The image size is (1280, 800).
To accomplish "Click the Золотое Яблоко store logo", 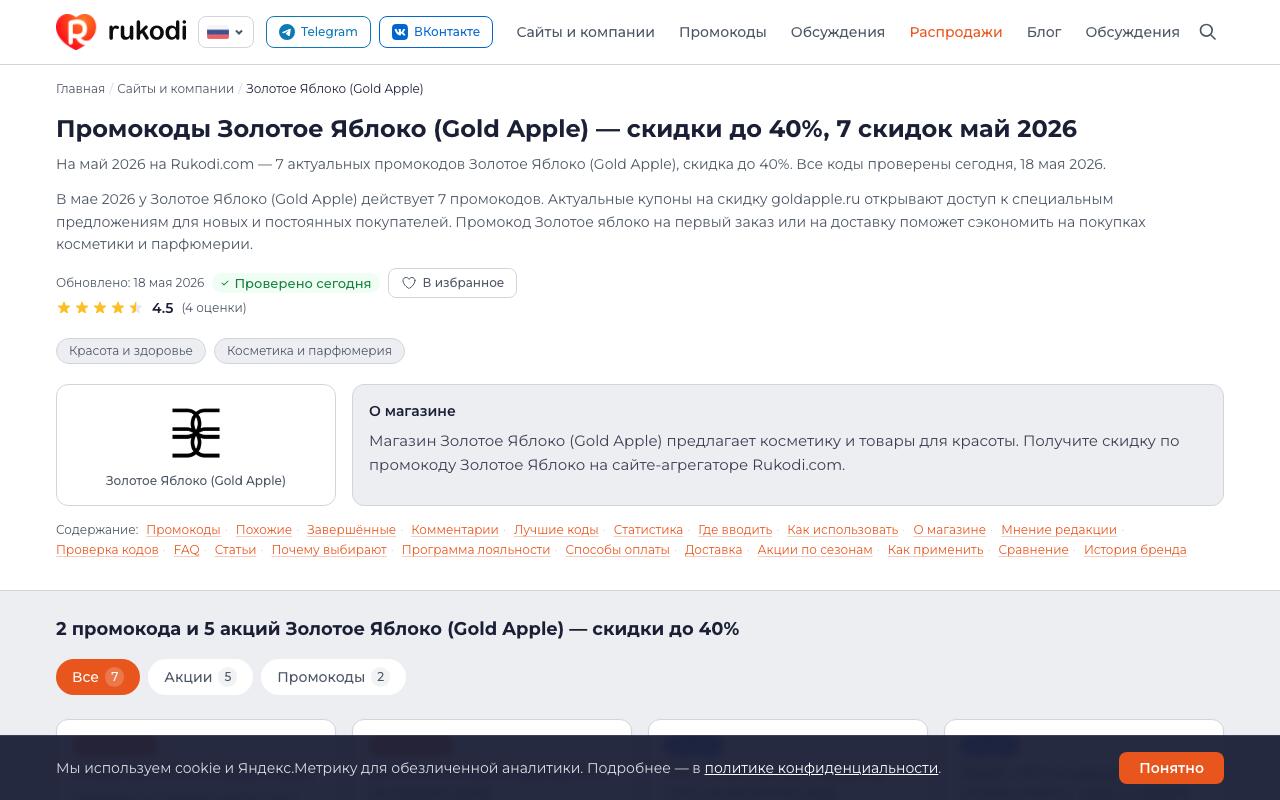I will tap(196, 433).
